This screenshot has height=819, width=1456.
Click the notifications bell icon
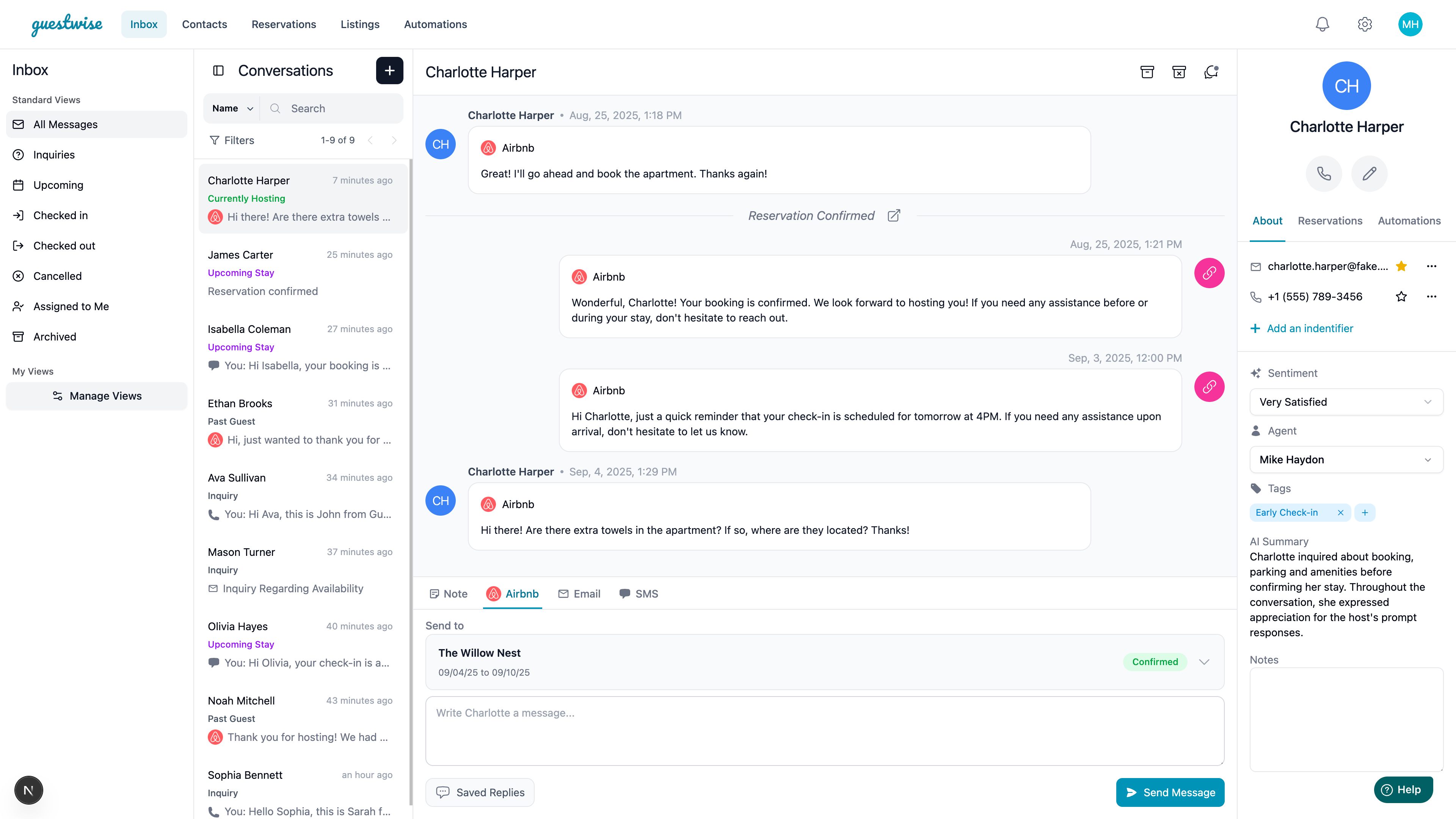[x=1322, y=24]
